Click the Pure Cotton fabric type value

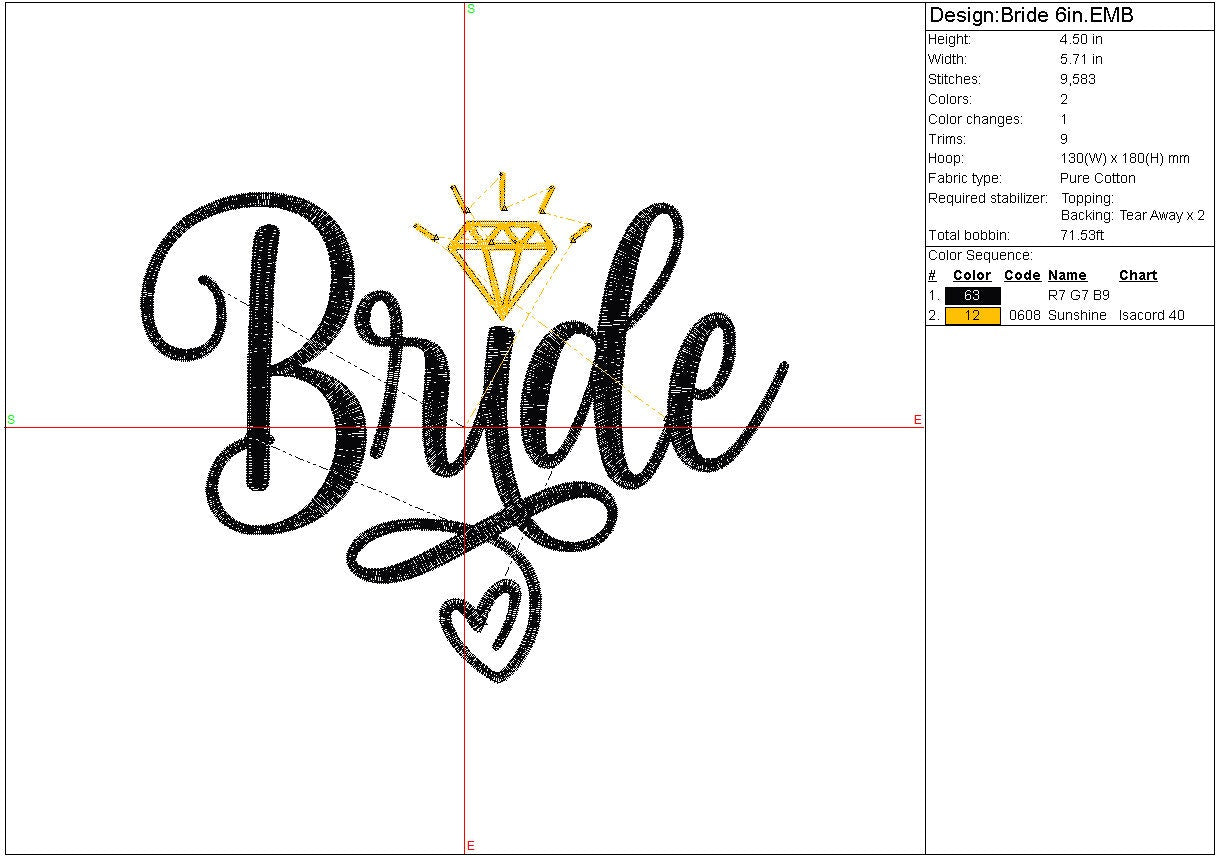pyautogui.click(x=1097, y=179)
